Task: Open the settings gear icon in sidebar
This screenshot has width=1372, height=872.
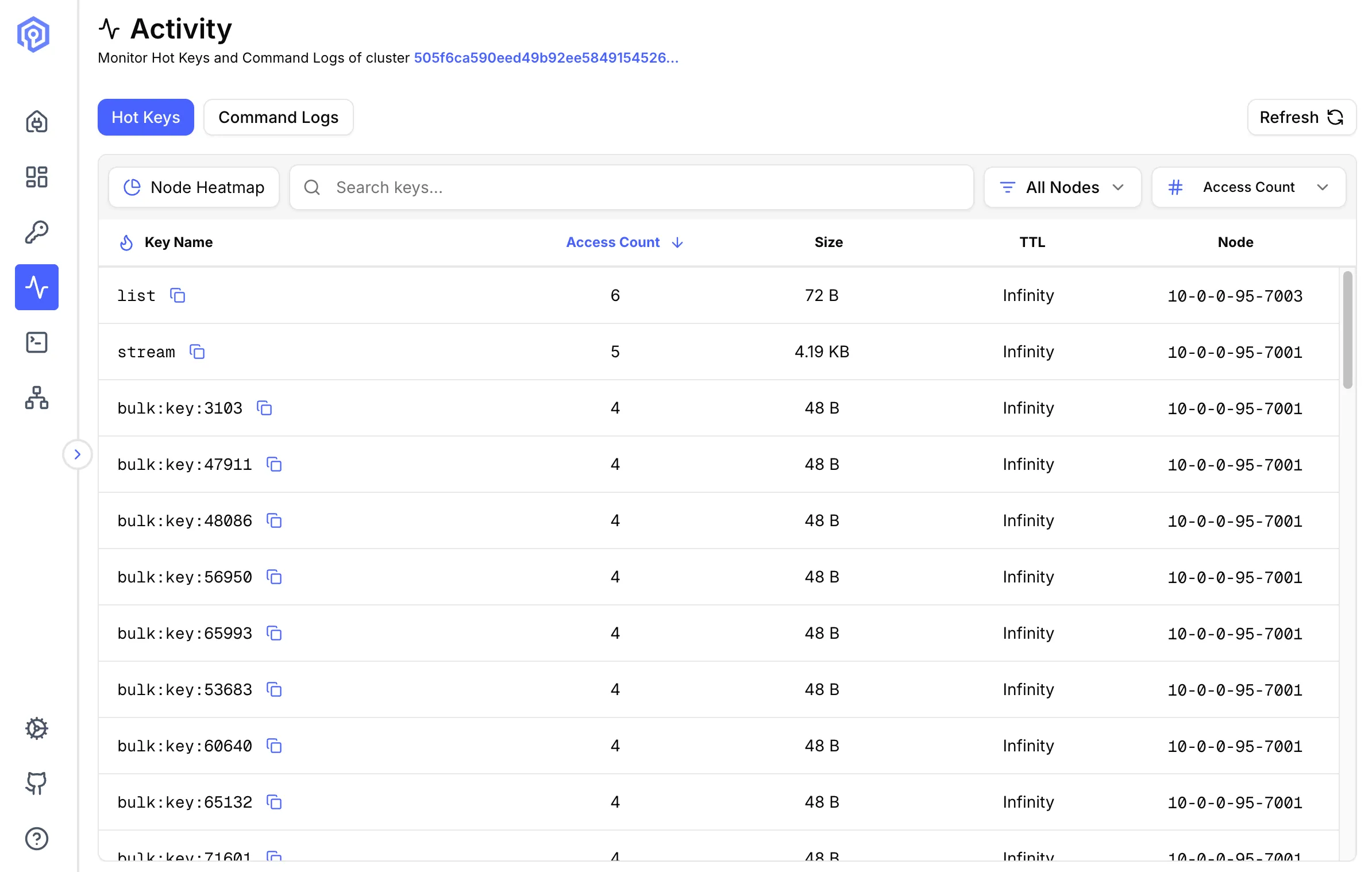Action: [37, 728]
